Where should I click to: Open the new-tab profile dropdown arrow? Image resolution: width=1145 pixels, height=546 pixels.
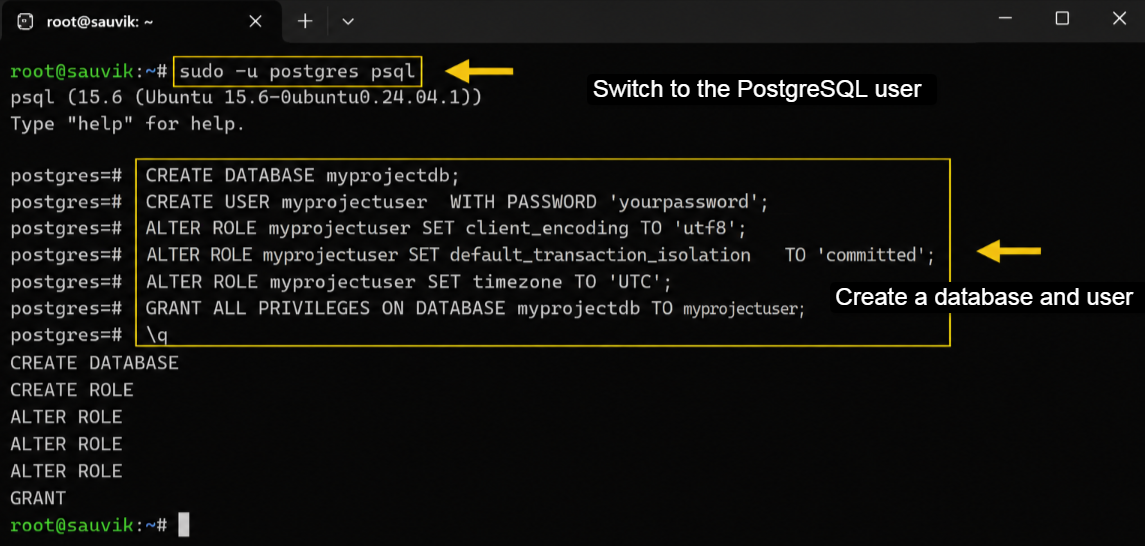coord(348,21)
